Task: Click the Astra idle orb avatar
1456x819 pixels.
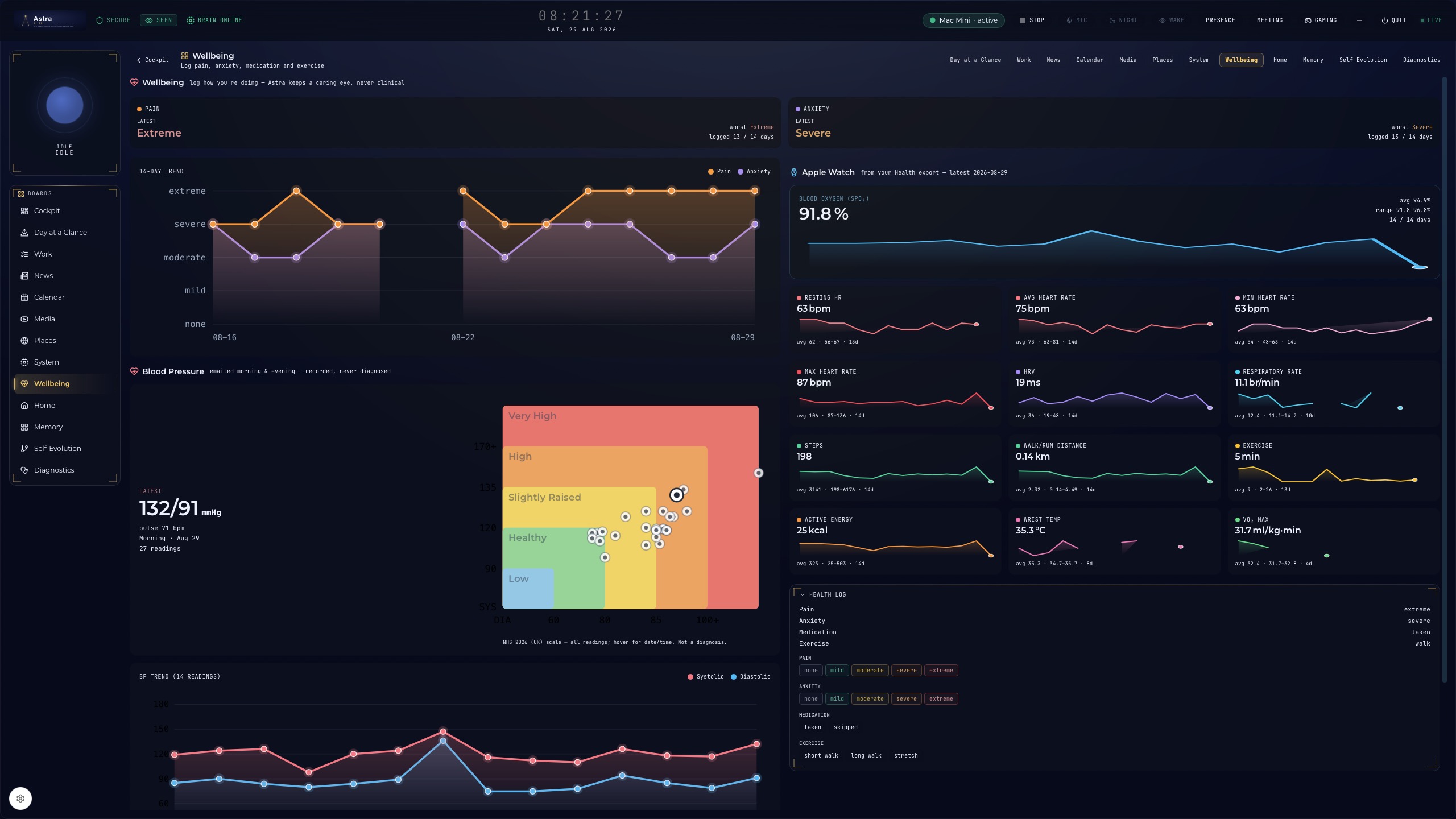Action: (65, 105)
